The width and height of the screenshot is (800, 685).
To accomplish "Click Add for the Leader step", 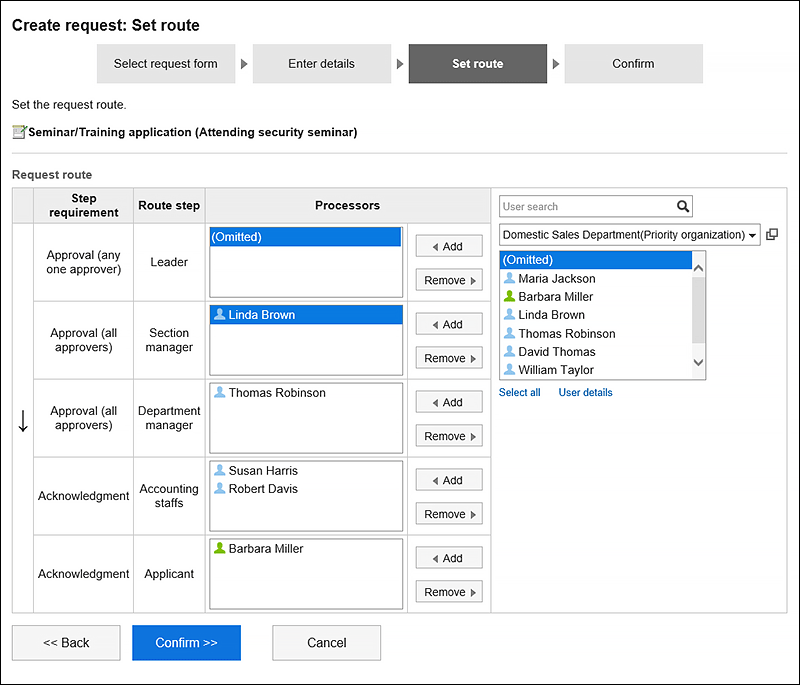I will [x=449, y=246].
